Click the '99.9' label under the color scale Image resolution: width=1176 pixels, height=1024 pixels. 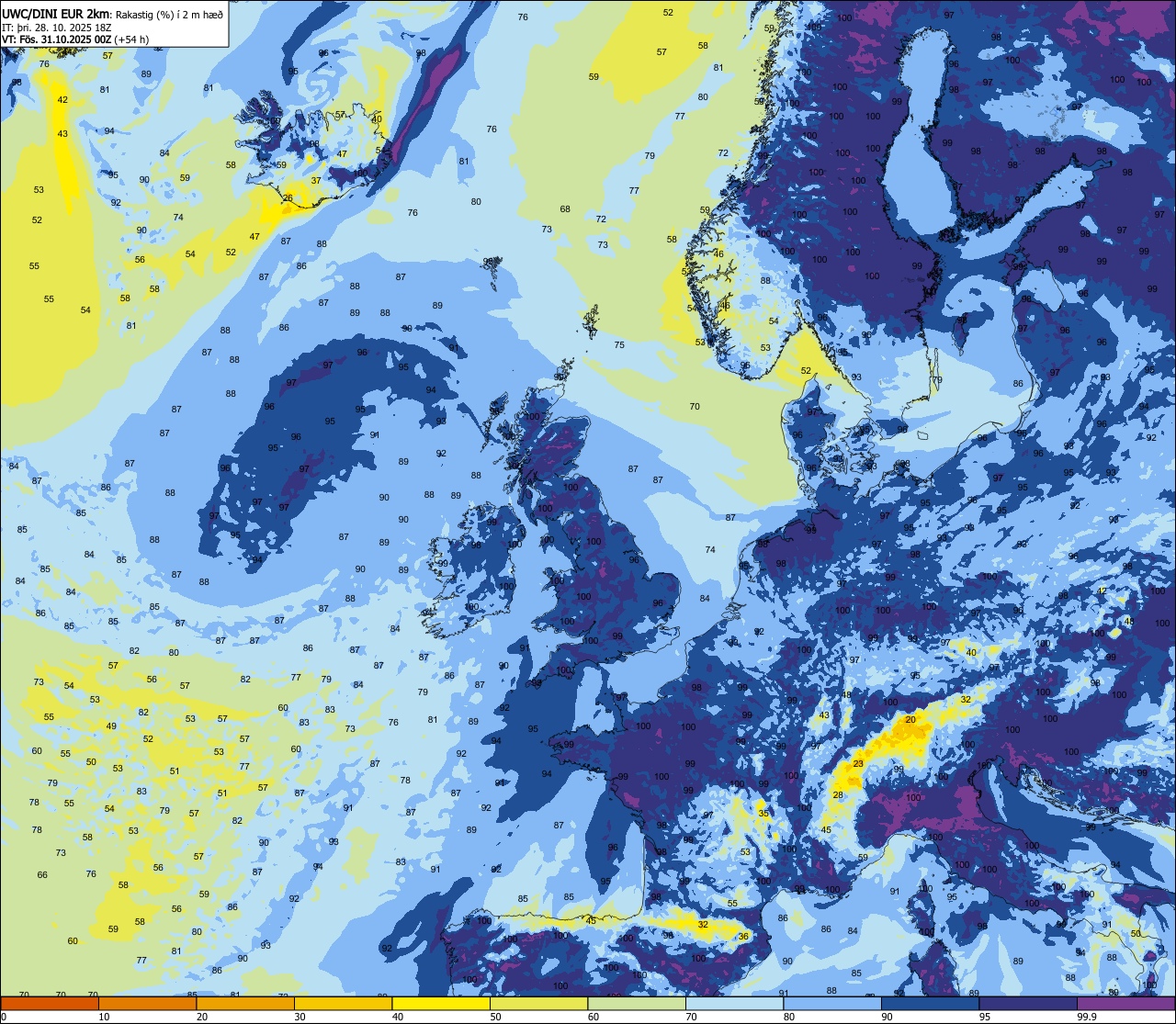1087,1017
